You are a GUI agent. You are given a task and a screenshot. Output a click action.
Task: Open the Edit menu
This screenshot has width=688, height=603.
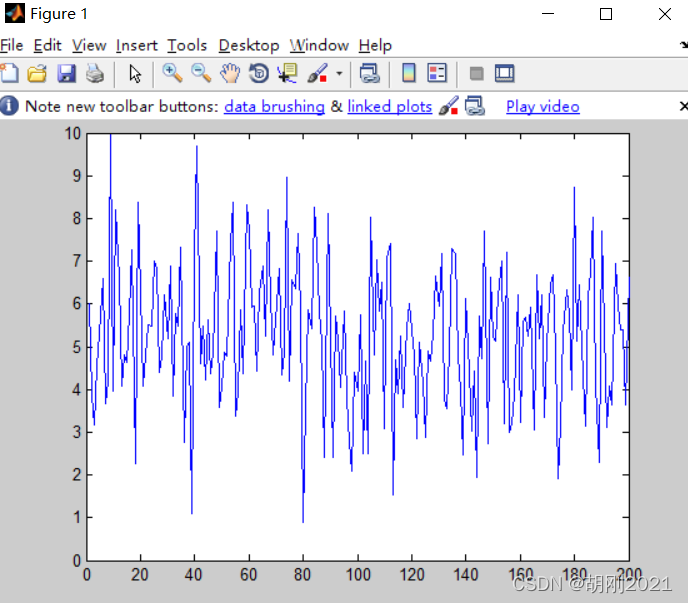47,45
